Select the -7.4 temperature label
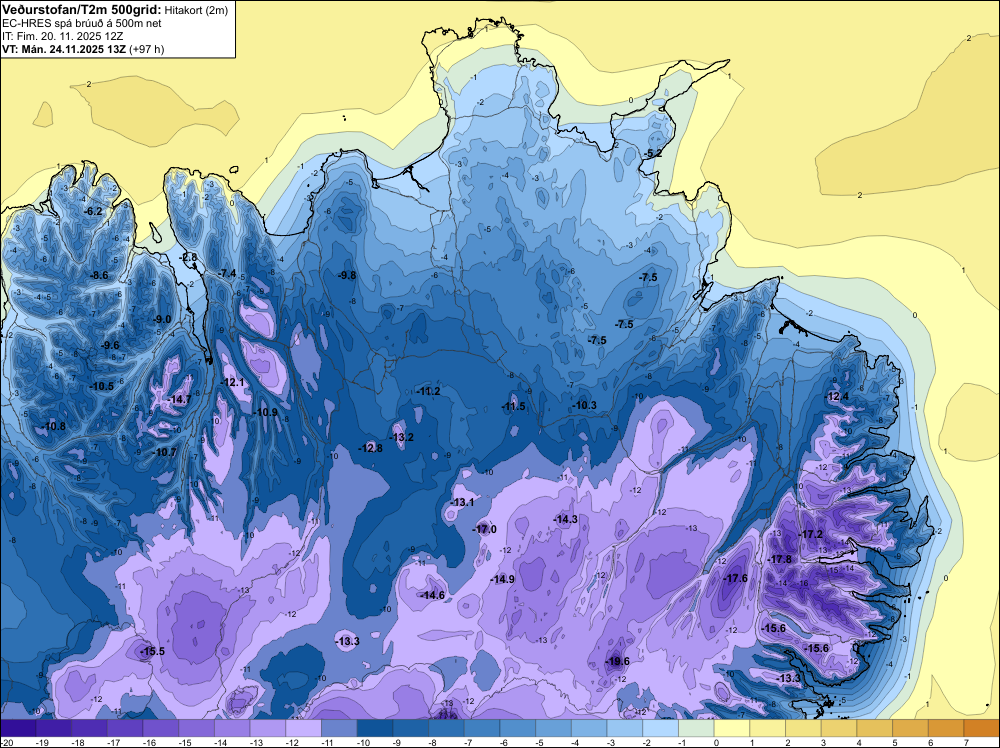This screenshot has height=748, width=1000. pyautogui.click(x=227, y=274)
